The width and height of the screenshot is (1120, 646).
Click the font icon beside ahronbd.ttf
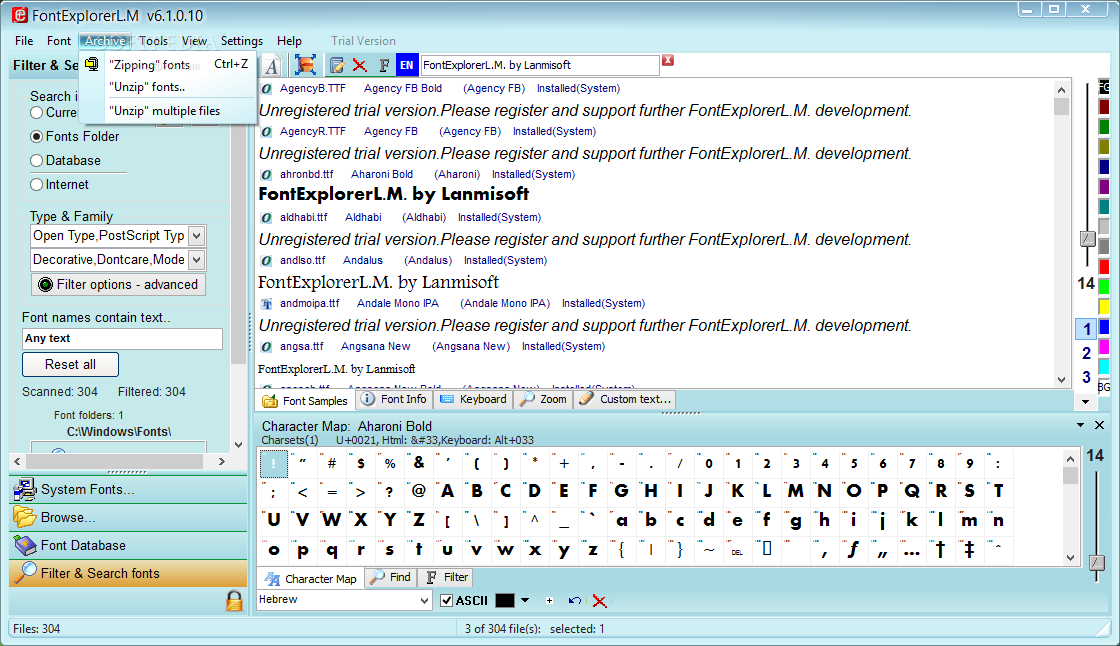point(266,174)
